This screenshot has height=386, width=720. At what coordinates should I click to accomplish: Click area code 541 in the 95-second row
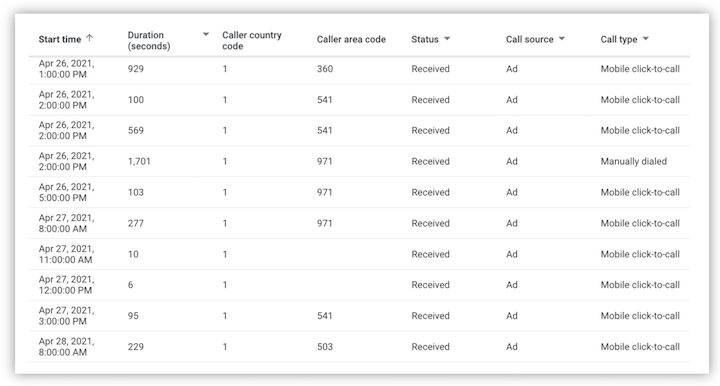point(324,316)
